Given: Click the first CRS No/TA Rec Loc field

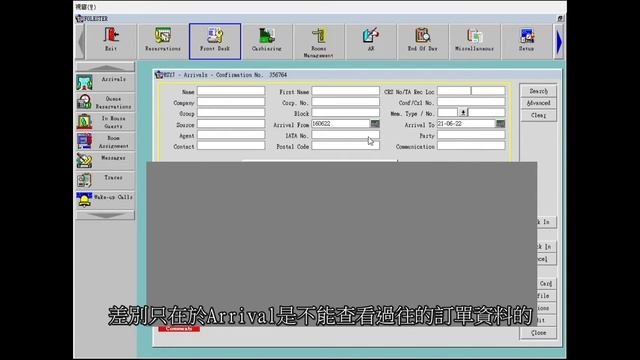Looking at the screenshot, I should (x=454, y=91).
